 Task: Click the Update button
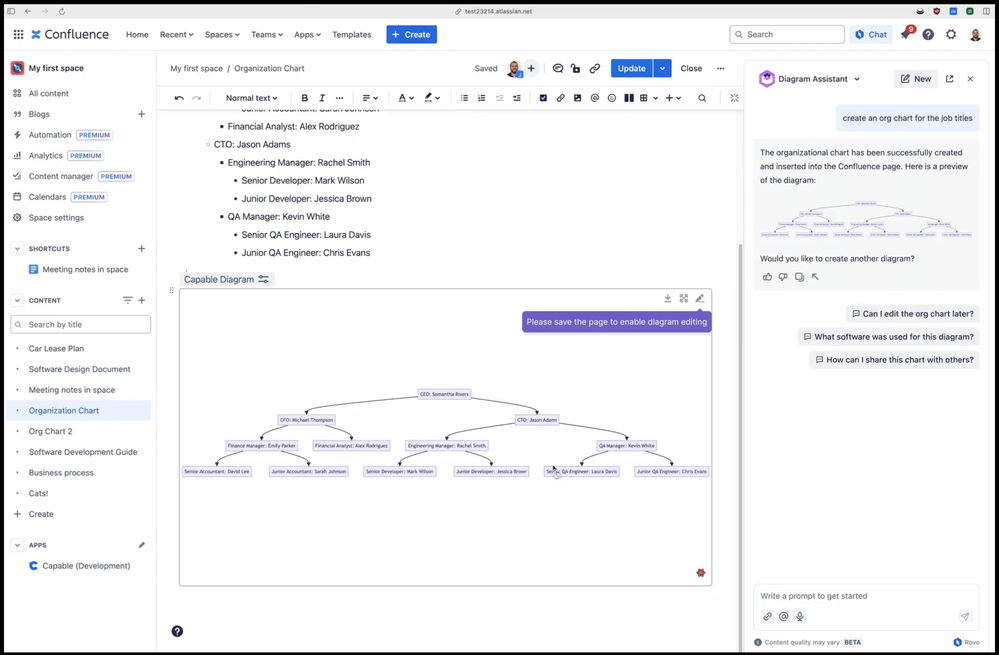pyautogui.click(x=631, y=68)
